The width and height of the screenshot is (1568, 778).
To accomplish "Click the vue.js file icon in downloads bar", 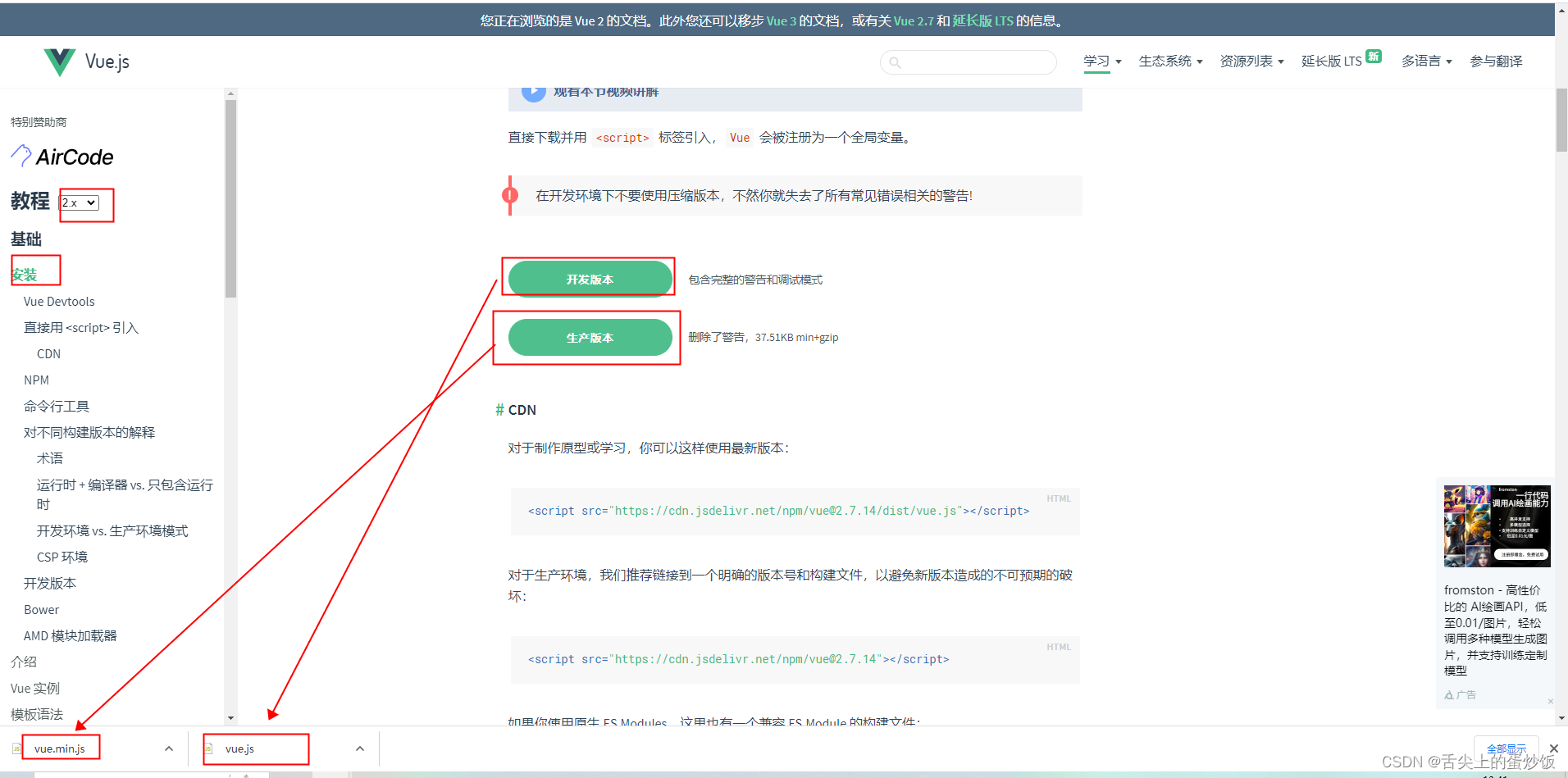I will pyautogui.click(x=208, y=748).
